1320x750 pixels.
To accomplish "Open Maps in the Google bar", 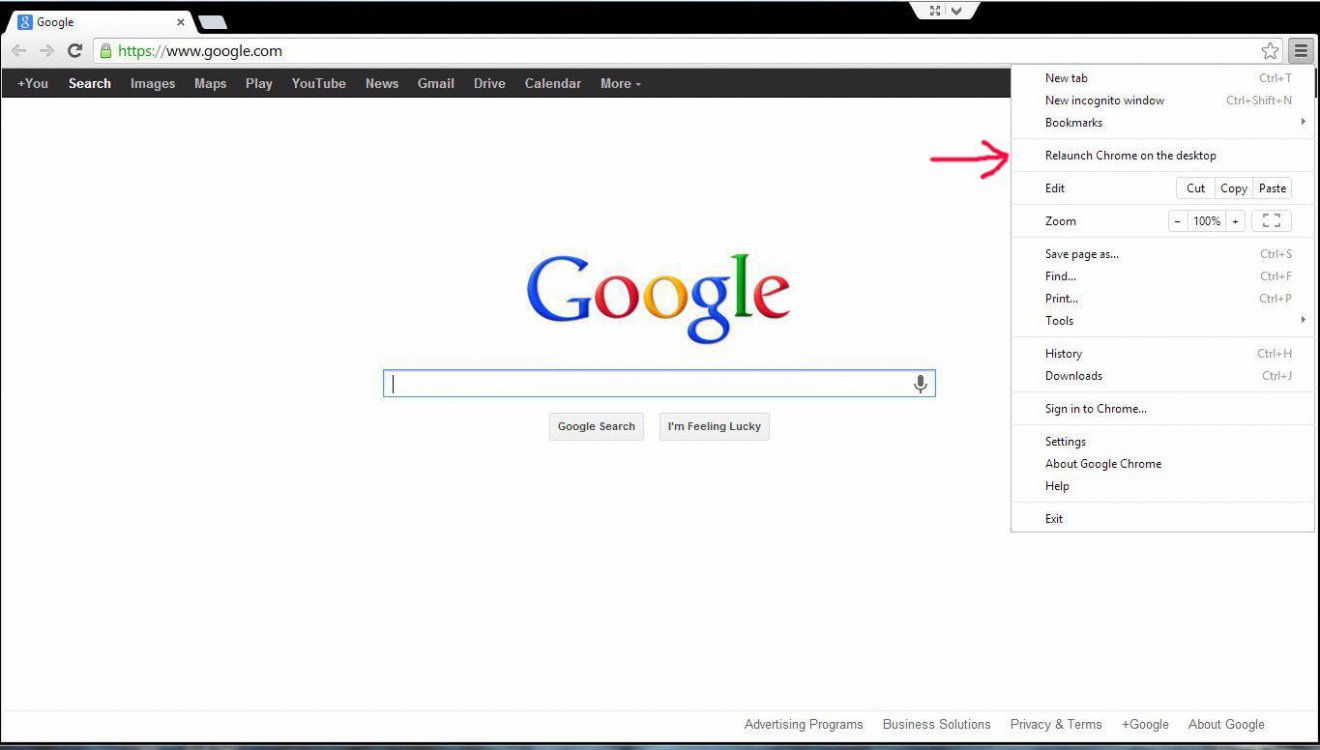I will pyautogui.click(x=210, y=84).
